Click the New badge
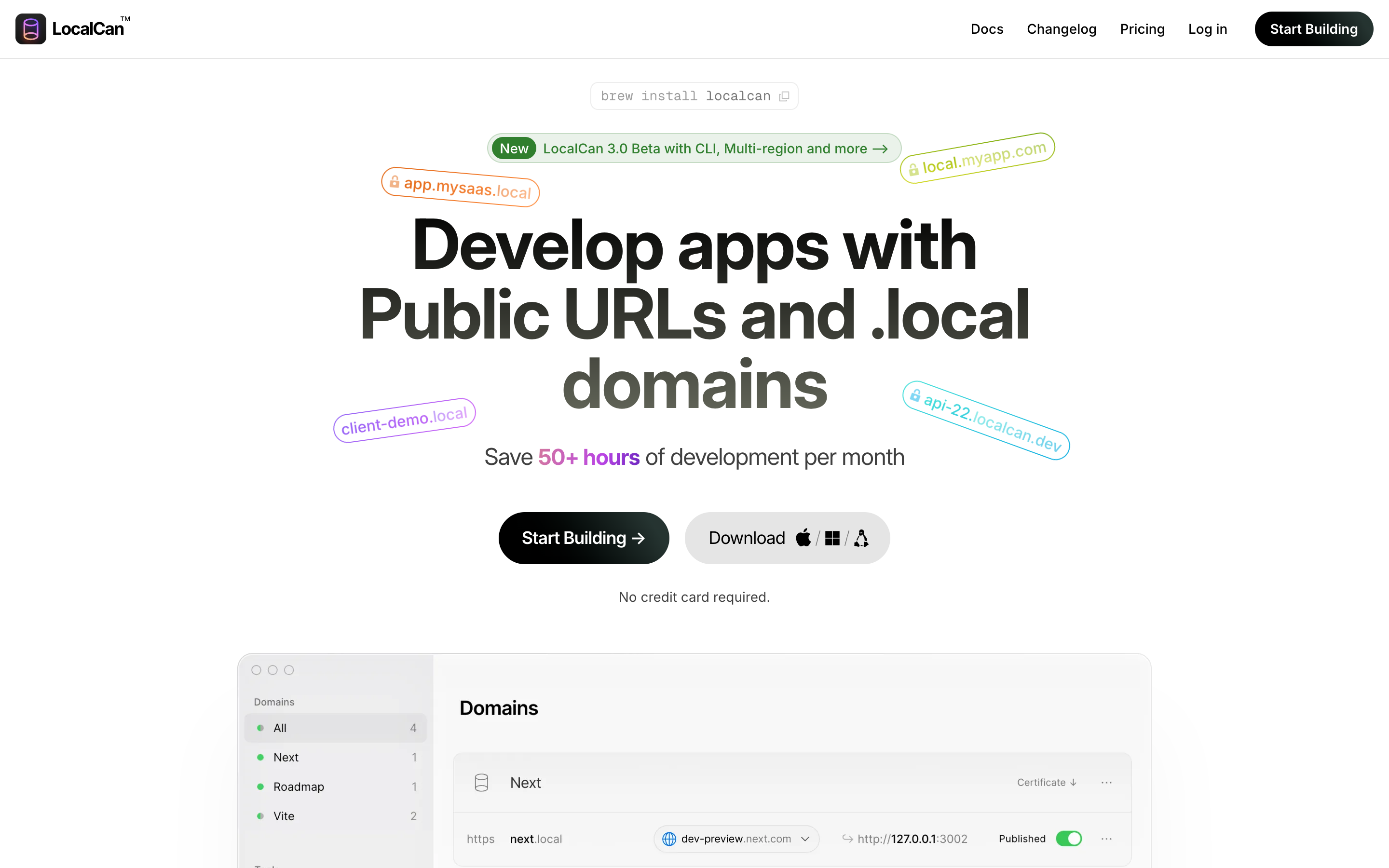 click(514, 149)
